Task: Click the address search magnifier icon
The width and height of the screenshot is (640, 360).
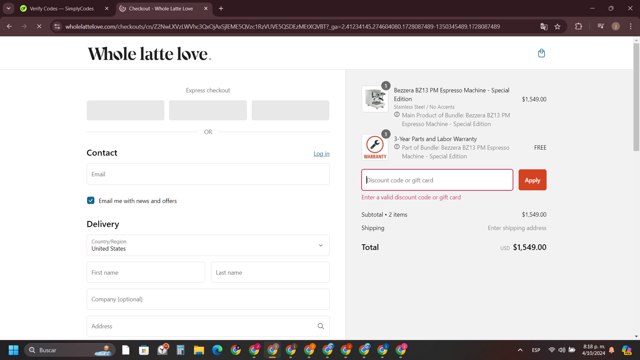Action: click(x=320, y=326)
